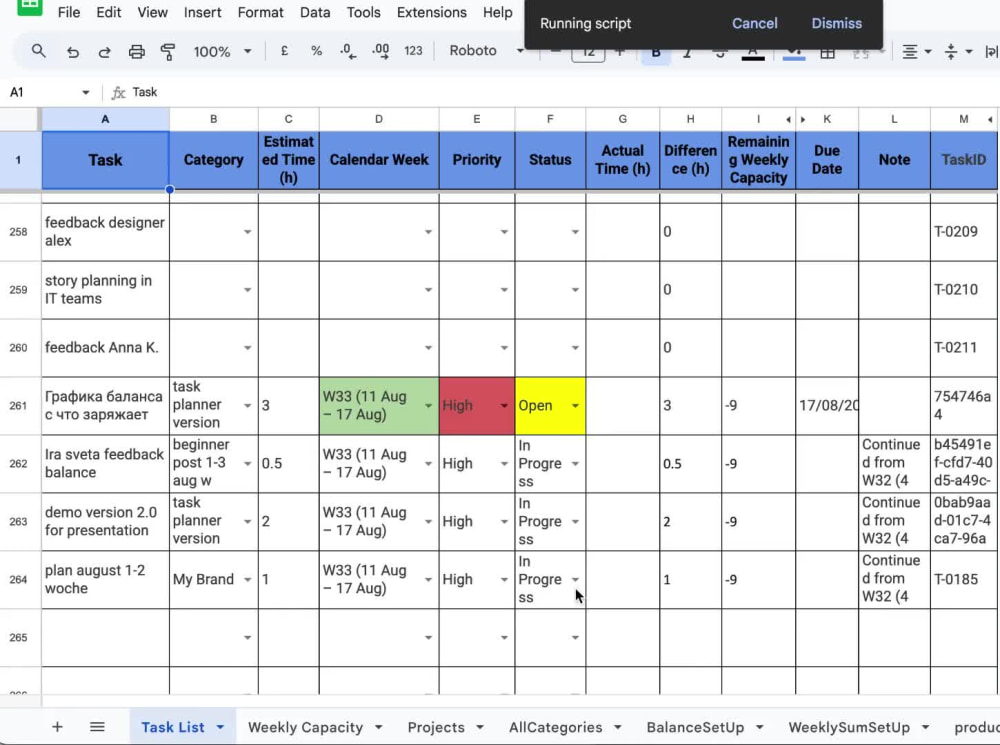This screenshot has height=745, width=1000.
Task: Click the search magnifier icon in toolbar
Action: (x=38, y=51)
